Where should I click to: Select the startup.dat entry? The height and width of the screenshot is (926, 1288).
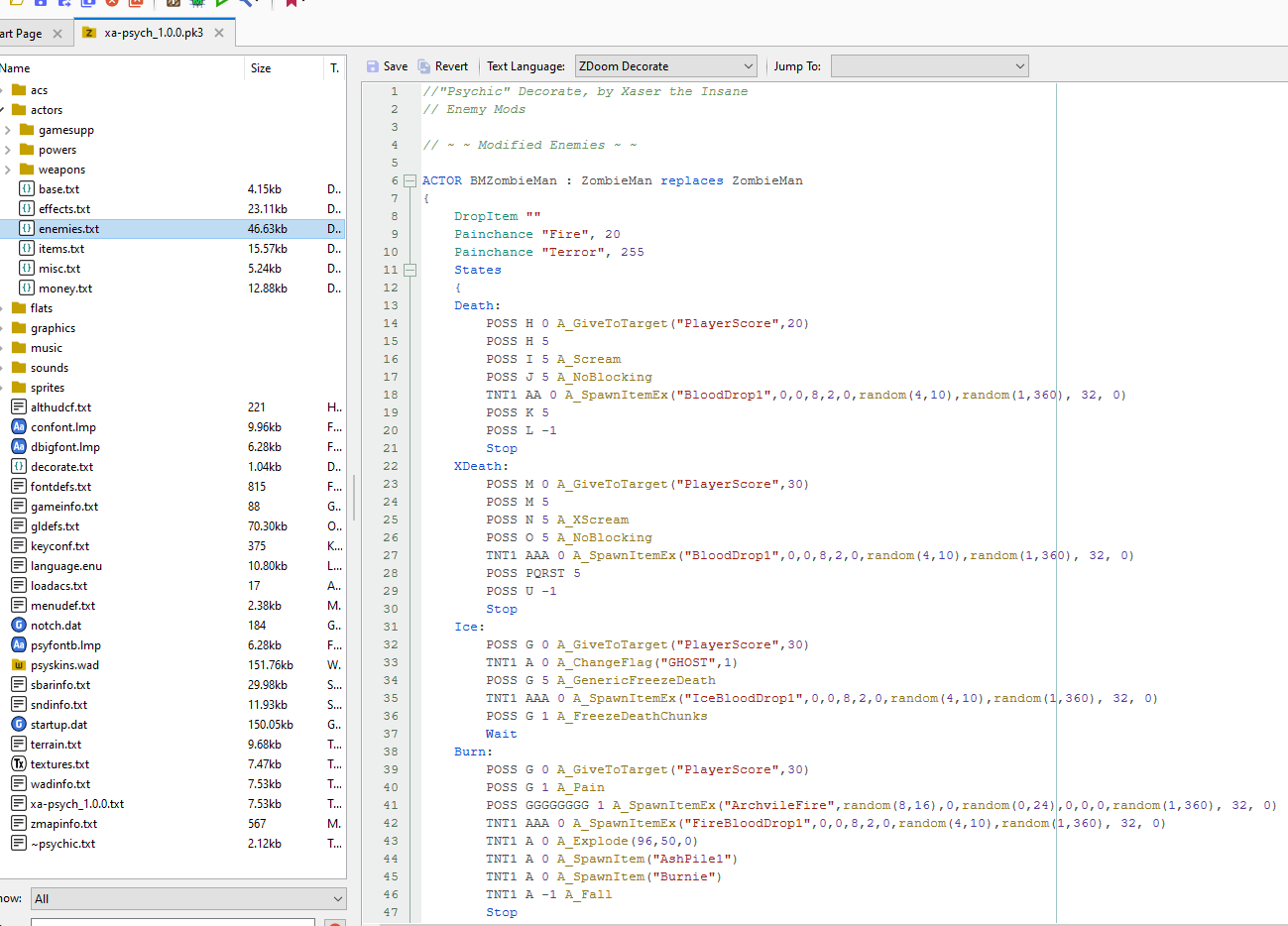tap(59, 725)
